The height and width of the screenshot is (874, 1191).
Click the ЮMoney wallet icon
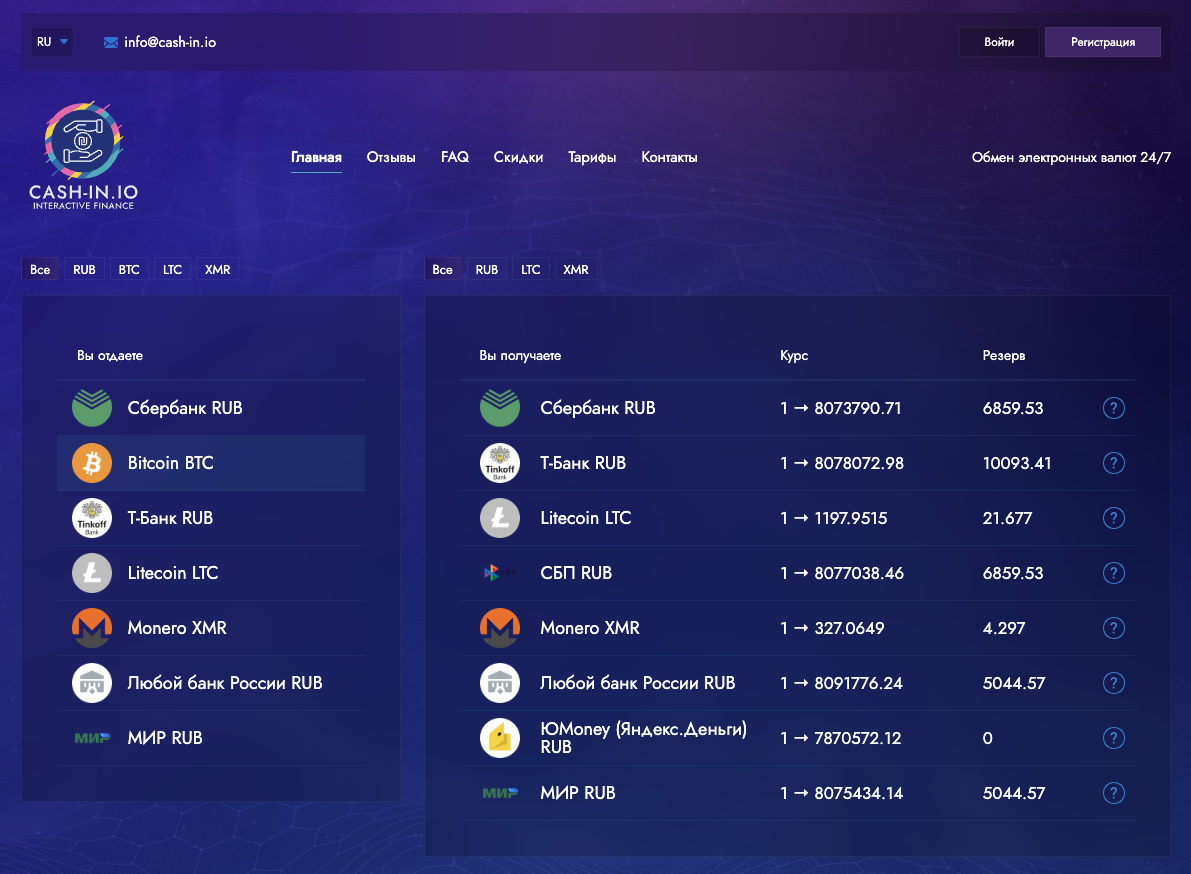point(500,738)
